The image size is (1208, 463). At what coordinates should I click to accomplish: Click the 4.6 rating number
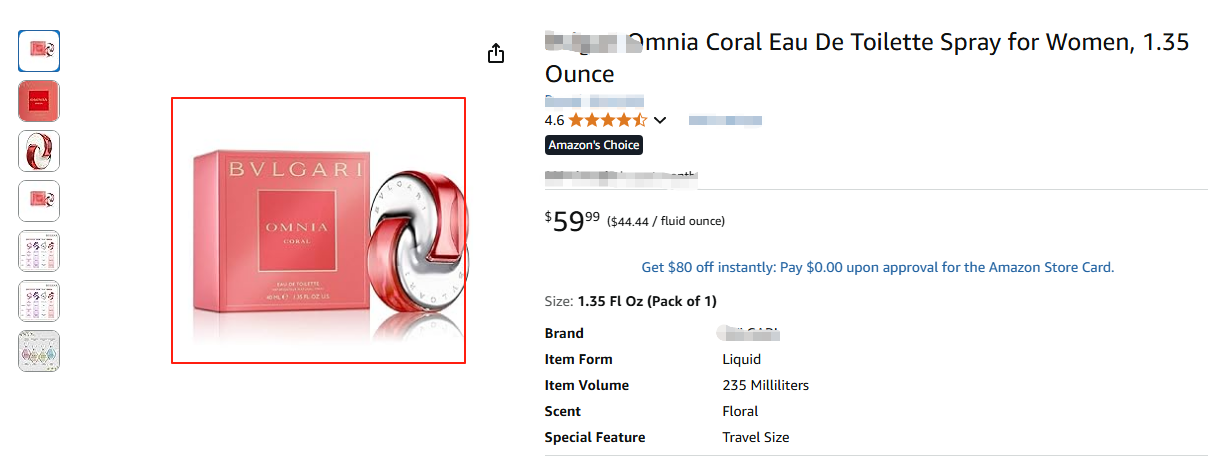pos(554,121)
